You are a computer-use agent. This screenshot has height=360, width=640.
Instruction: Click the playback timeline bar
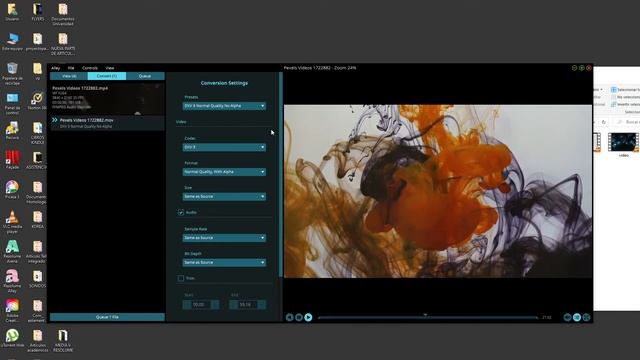428,318
